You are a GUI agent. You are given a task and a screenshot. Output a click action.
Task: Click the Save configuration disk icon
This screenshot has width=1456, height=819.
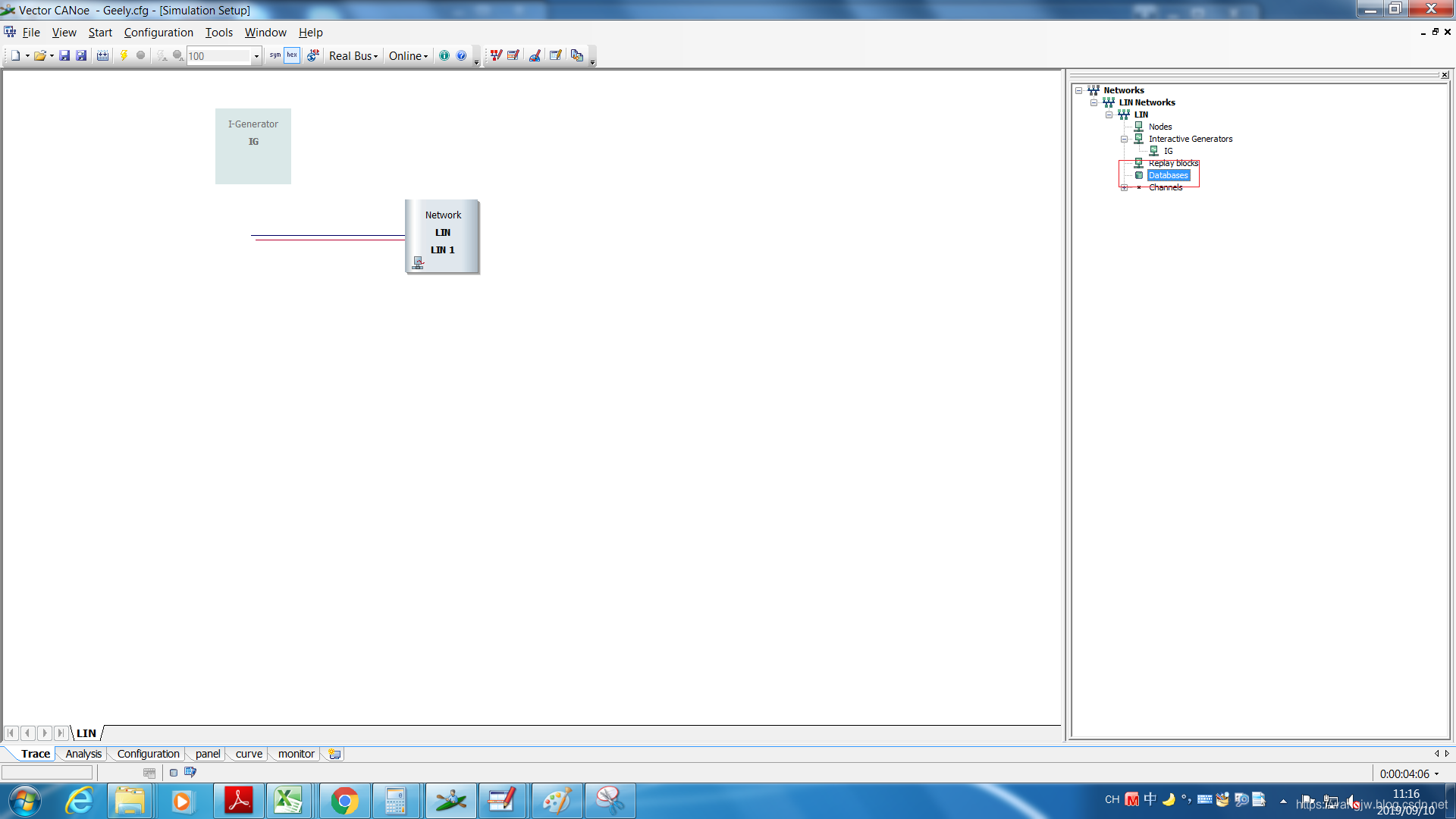point(64,55)
